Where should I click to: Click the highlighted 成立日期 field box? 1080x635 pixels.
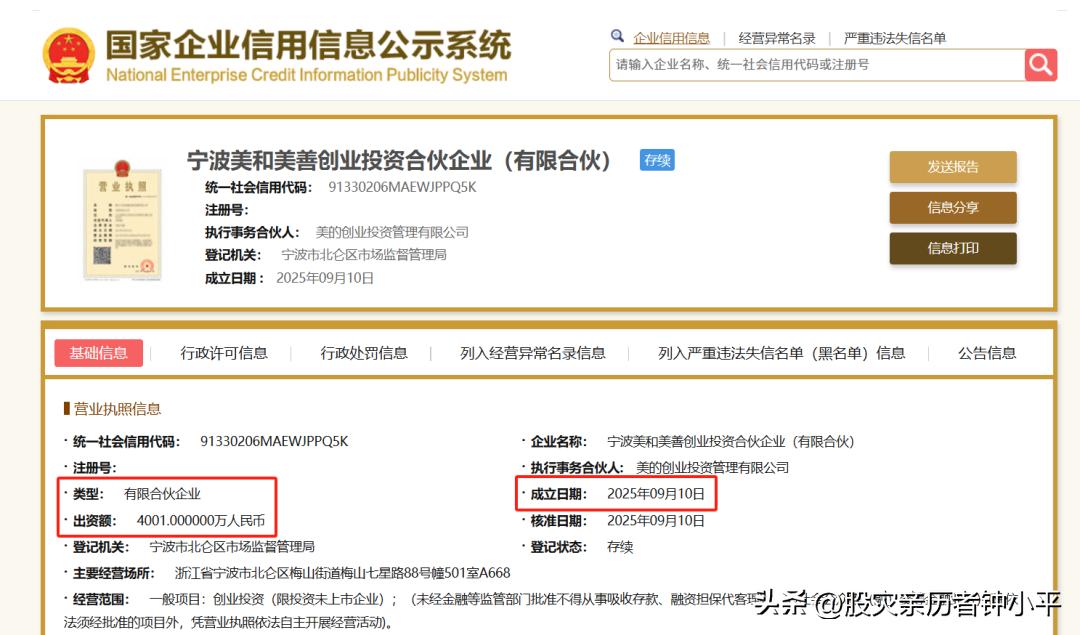click(x=615, y=493)
